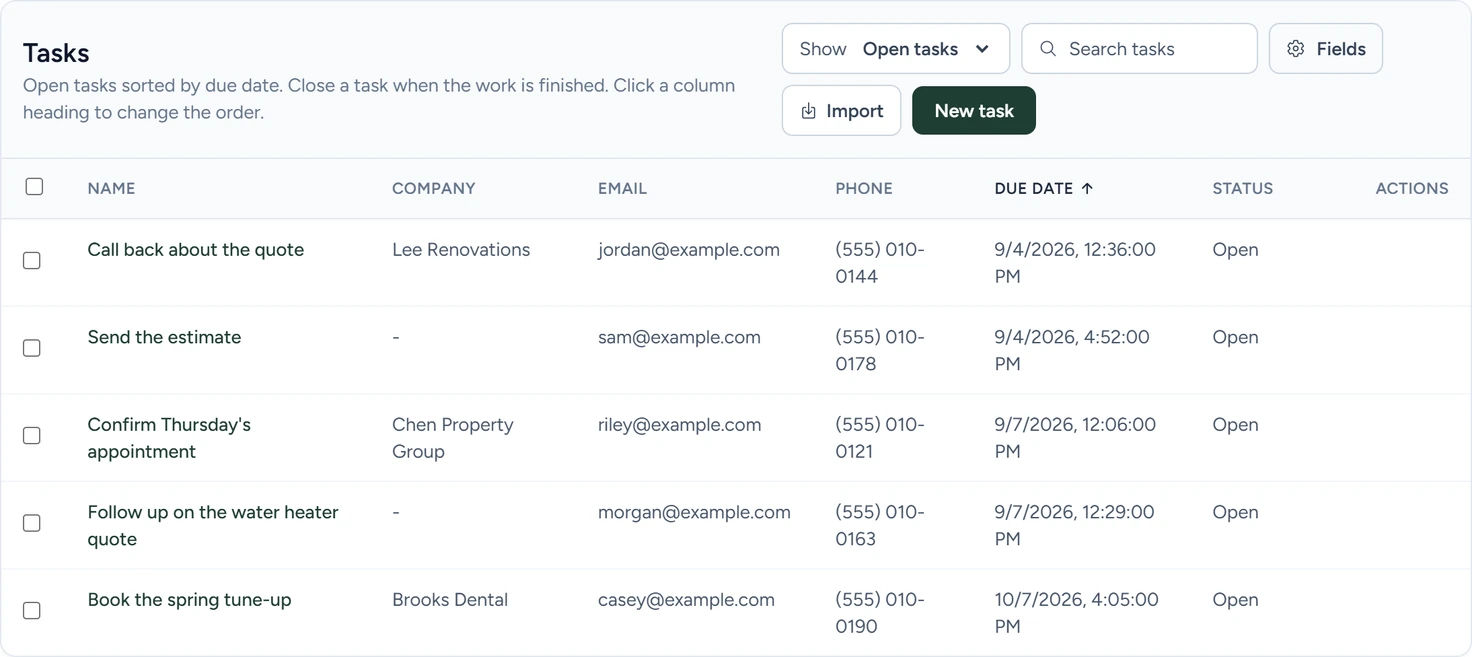This screenshot has height=657, width=1472.
Task: Click due date 9/7/2026, 12:06:00 PM
Action: point(1075,438)
